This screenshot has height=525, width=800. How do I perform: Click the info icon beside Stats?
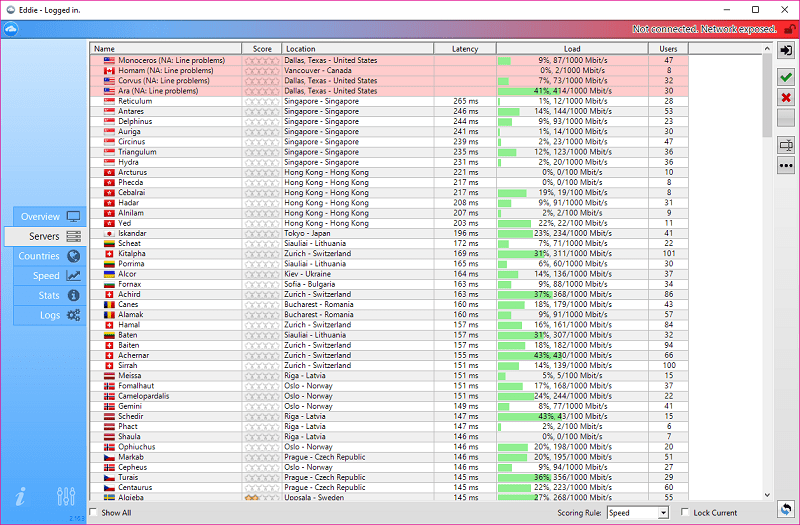click(x=73, y=295)
